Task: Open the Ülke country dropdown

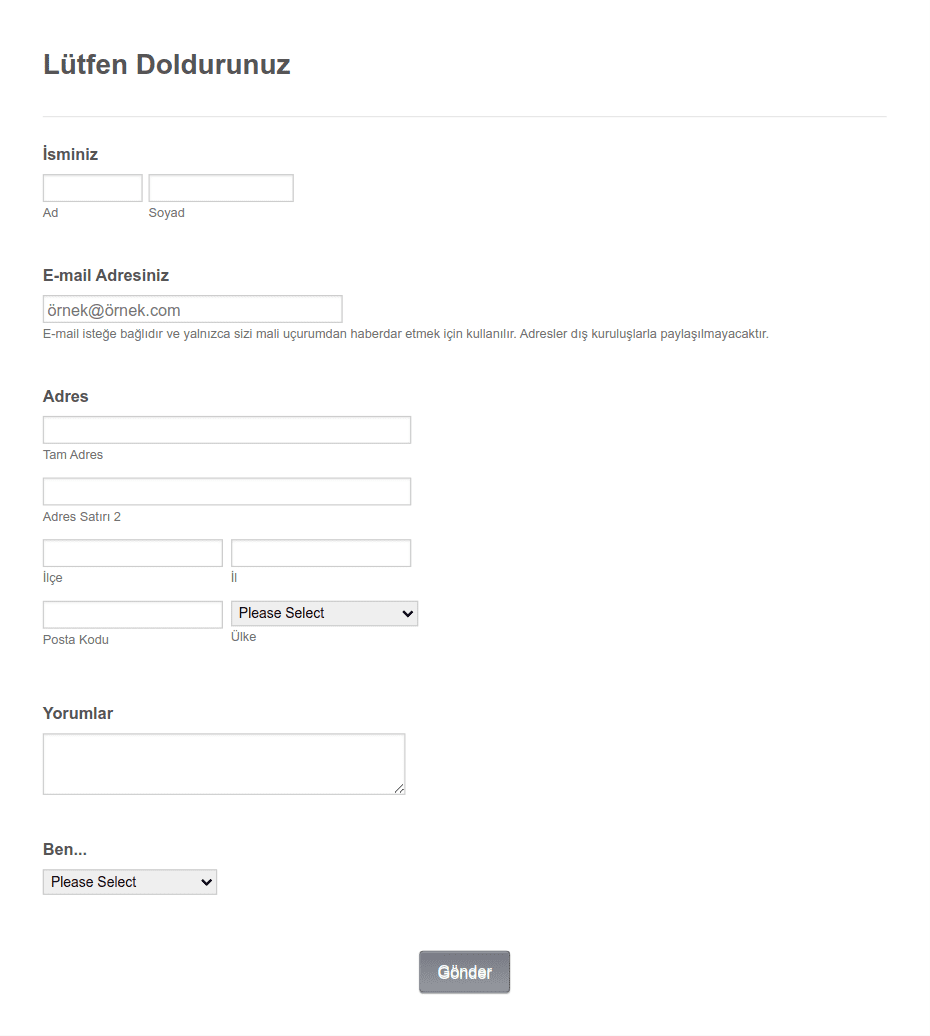Action: pos(324,613)
